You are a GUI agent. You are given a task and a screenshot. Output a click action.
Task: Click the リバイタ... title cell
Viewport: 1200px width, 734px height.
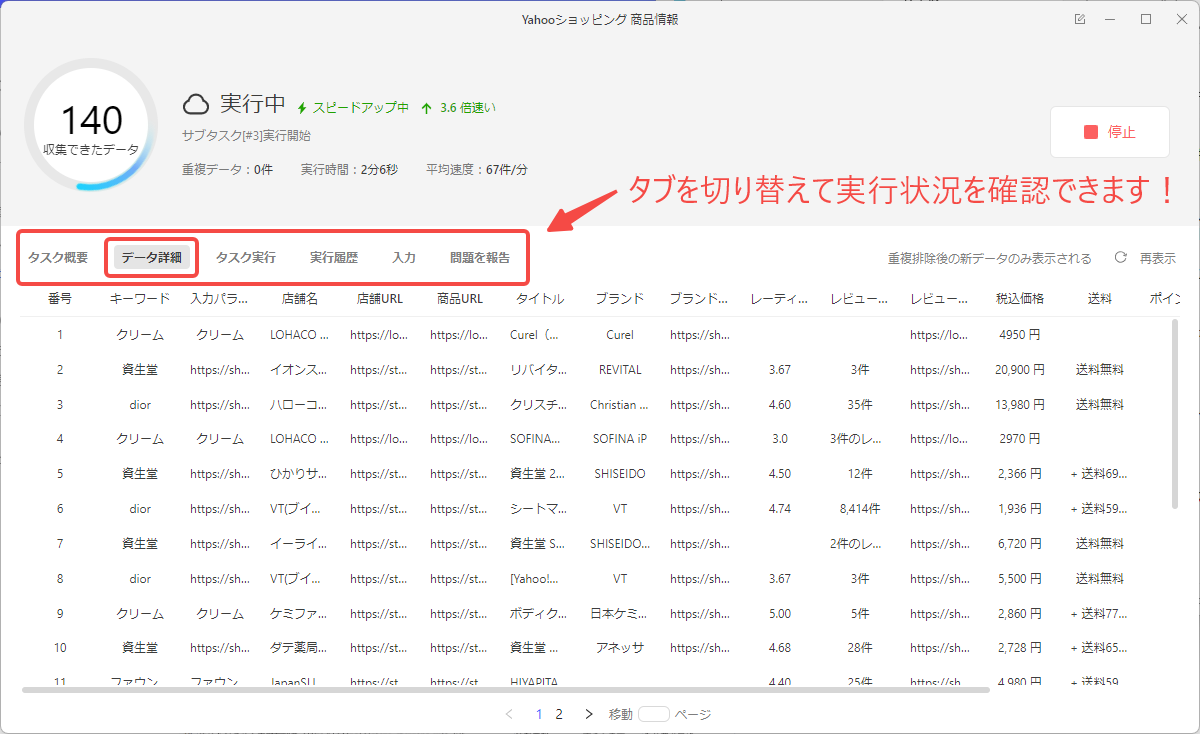536,370
